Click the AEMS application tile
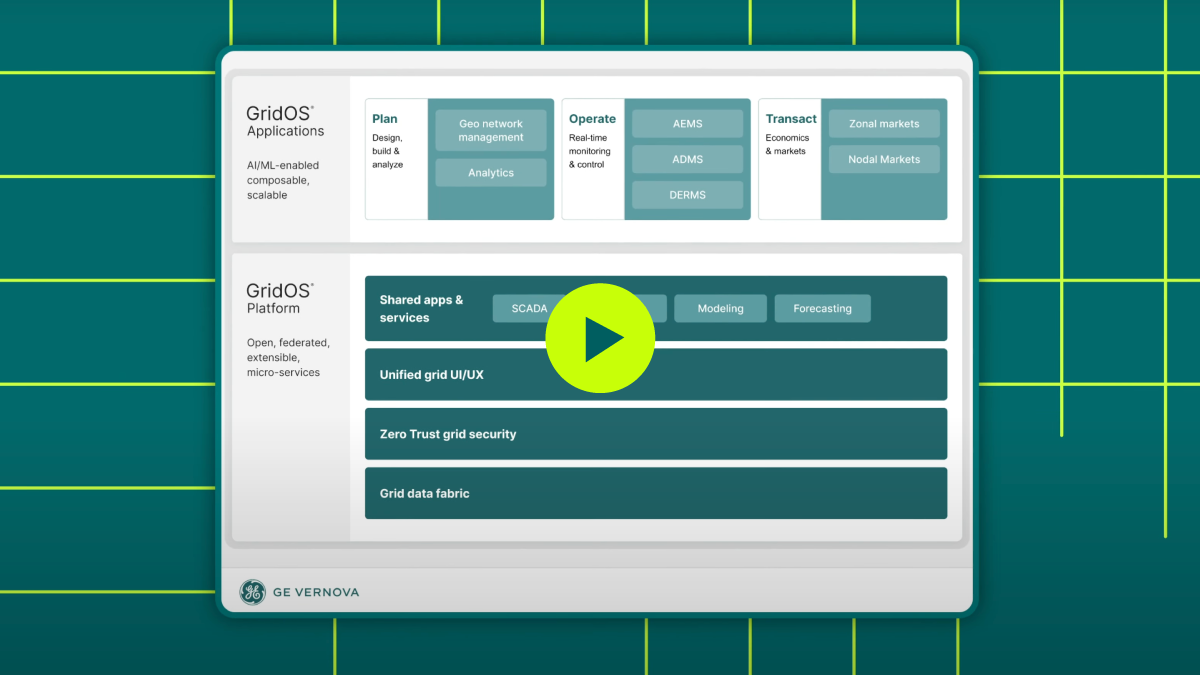The width and height of the screenshot is (1200, 675). 687,122
